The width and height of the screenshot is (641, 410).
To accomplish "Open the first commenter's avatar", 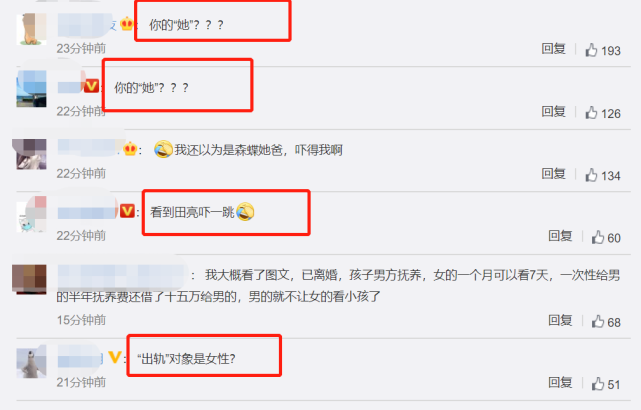I will 31,29.
